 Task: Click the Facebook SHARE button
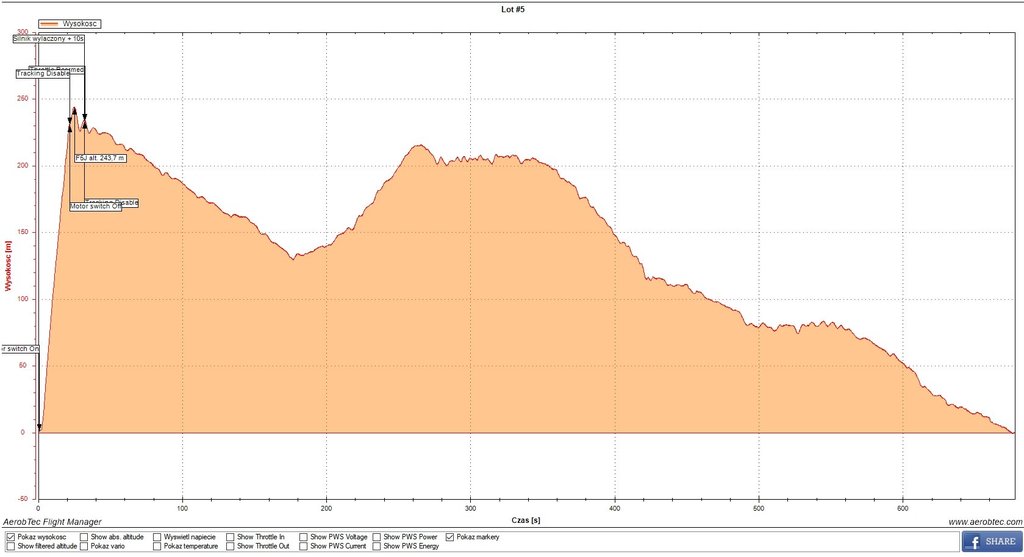coord(992,541)
